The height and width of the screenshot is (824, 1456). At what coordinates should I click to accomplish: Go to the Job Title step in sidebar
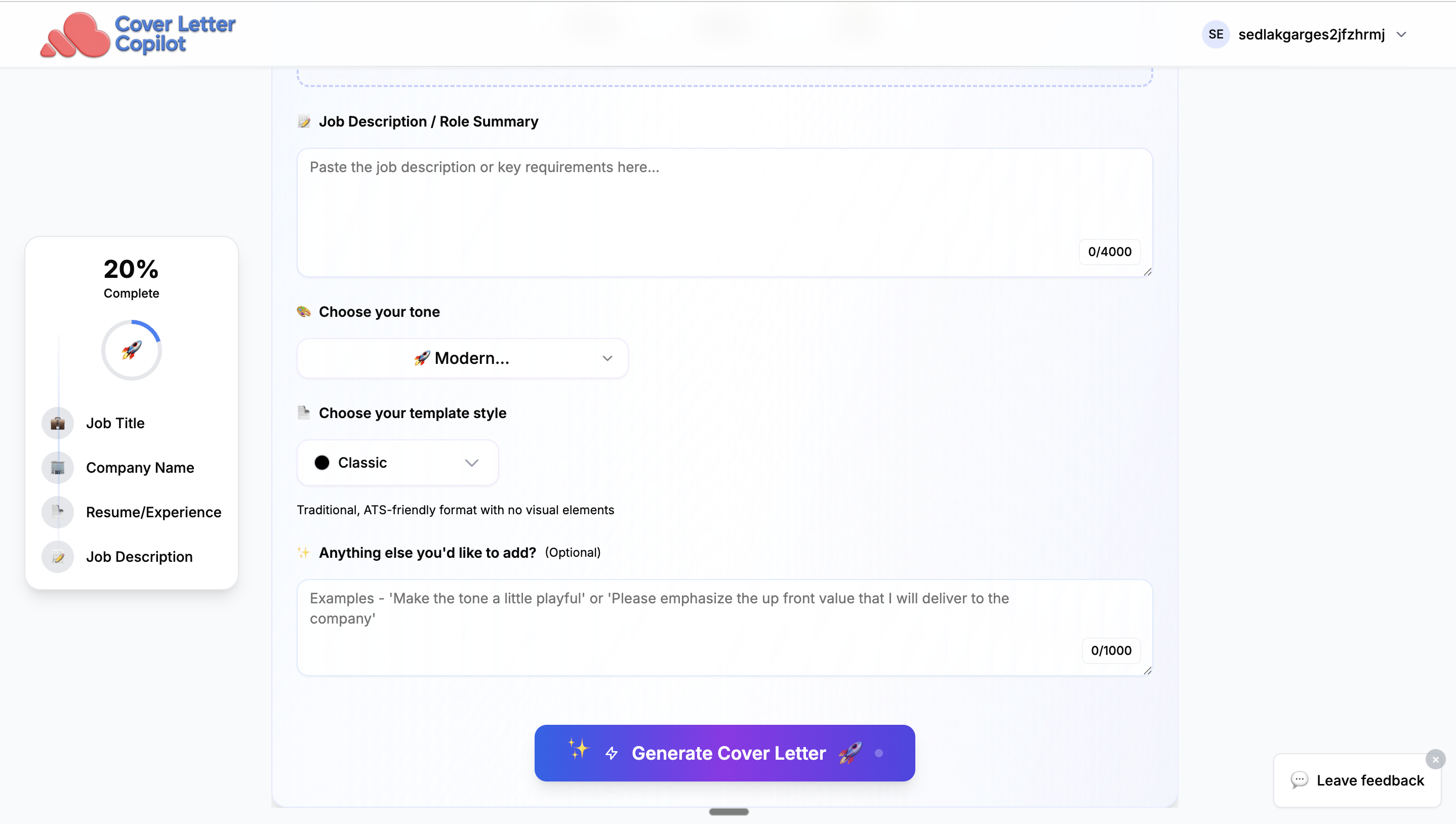pos(115,423)
